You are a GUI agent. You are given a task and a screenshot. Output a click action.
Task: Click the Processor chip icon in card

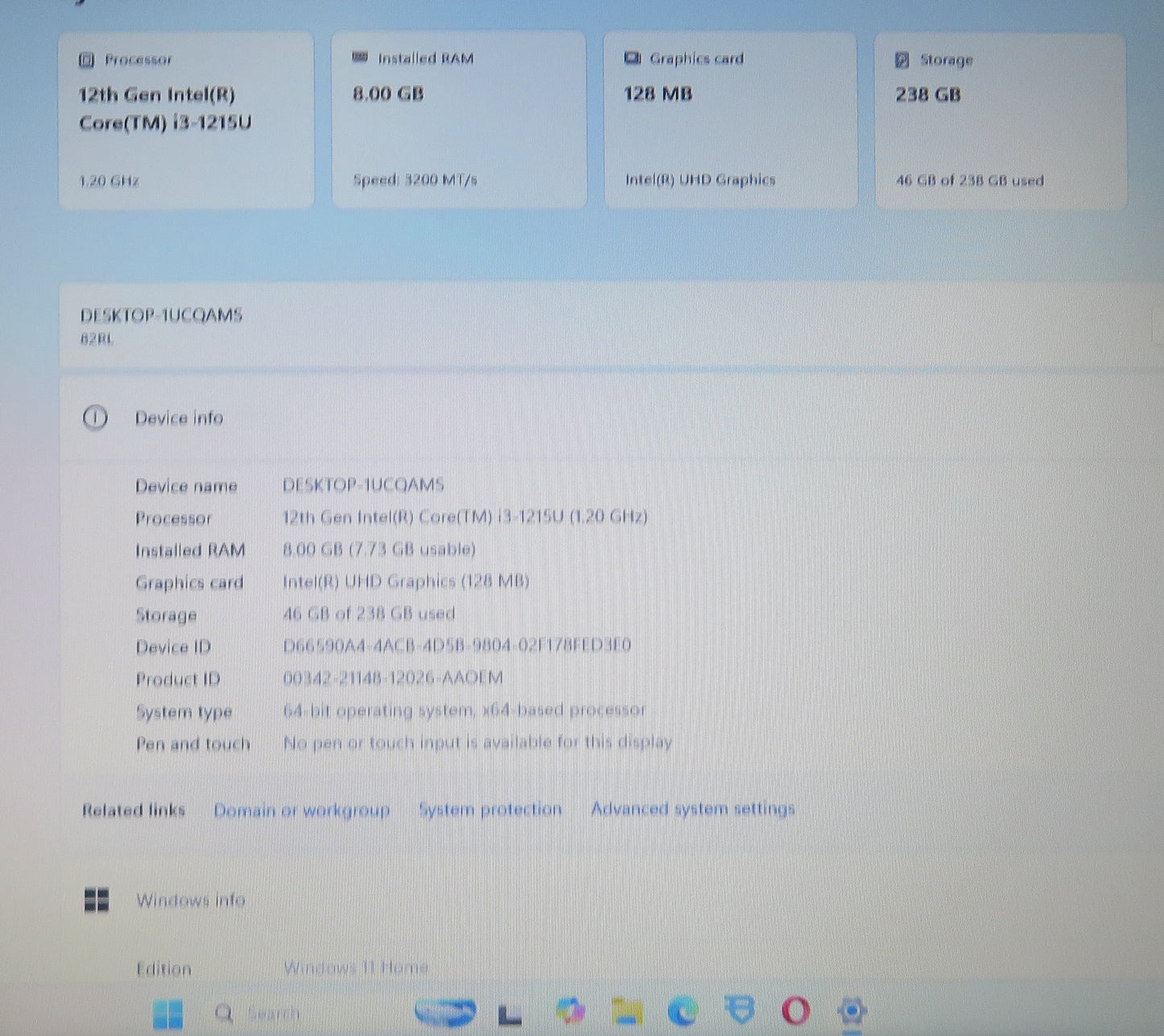(x=87, y=60)
